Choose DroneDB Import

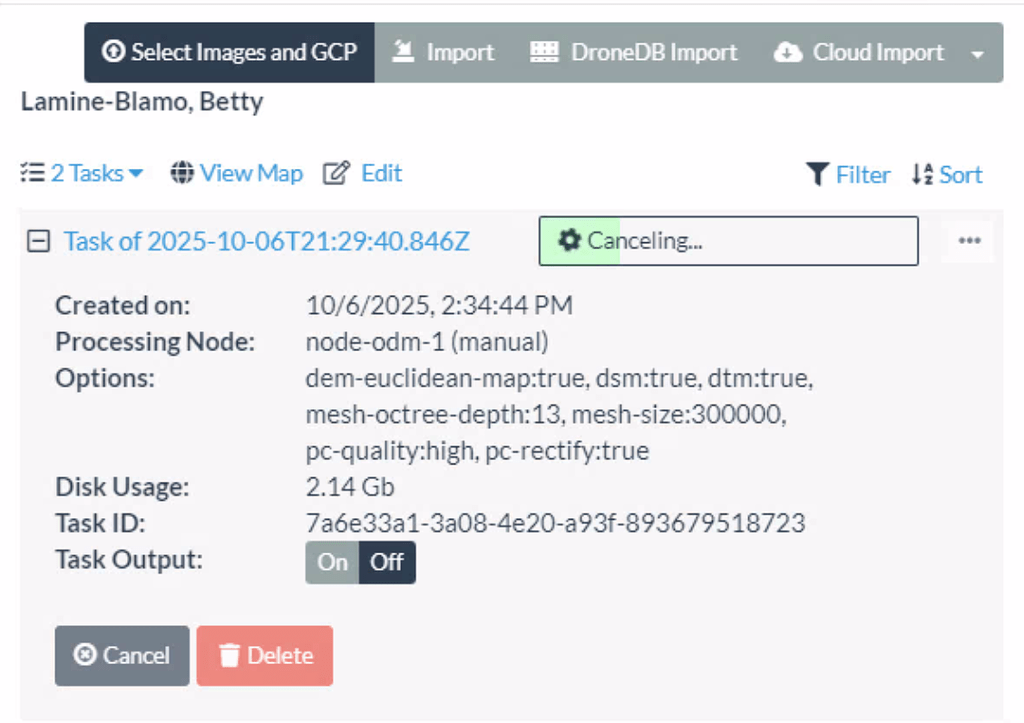(x=633, y=52)
